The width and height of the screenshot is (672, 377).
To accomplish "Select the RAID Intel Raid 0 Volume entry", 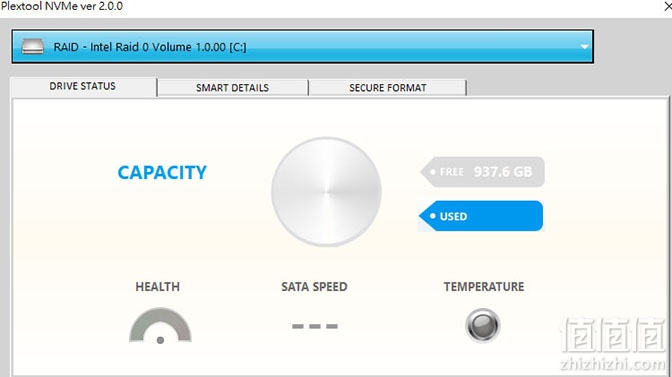I will click(x=150, y=47).
